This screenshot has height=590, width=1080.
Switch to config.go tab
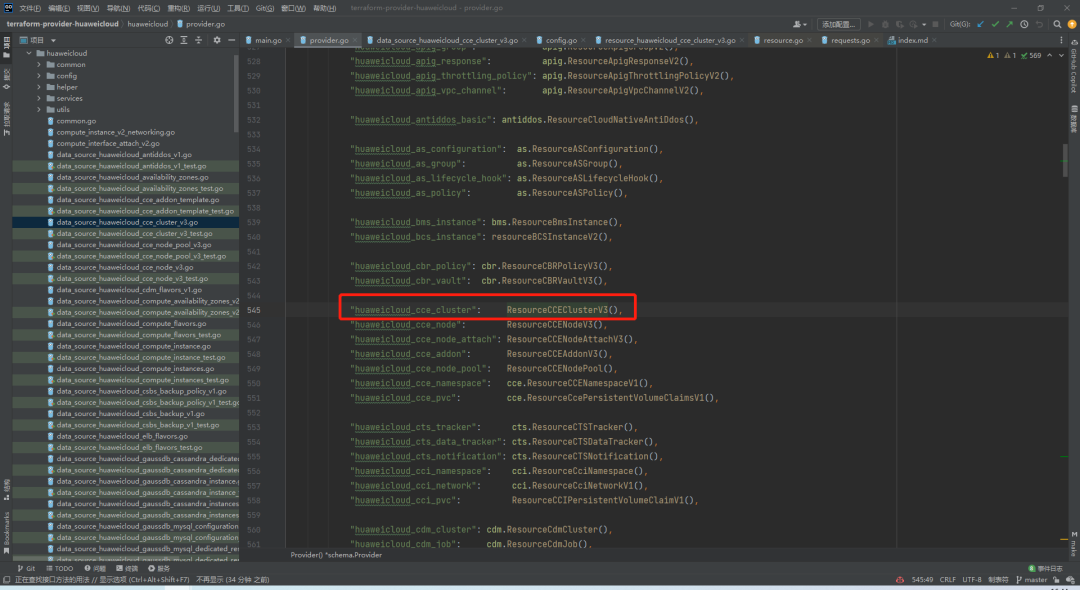[561, 40]
